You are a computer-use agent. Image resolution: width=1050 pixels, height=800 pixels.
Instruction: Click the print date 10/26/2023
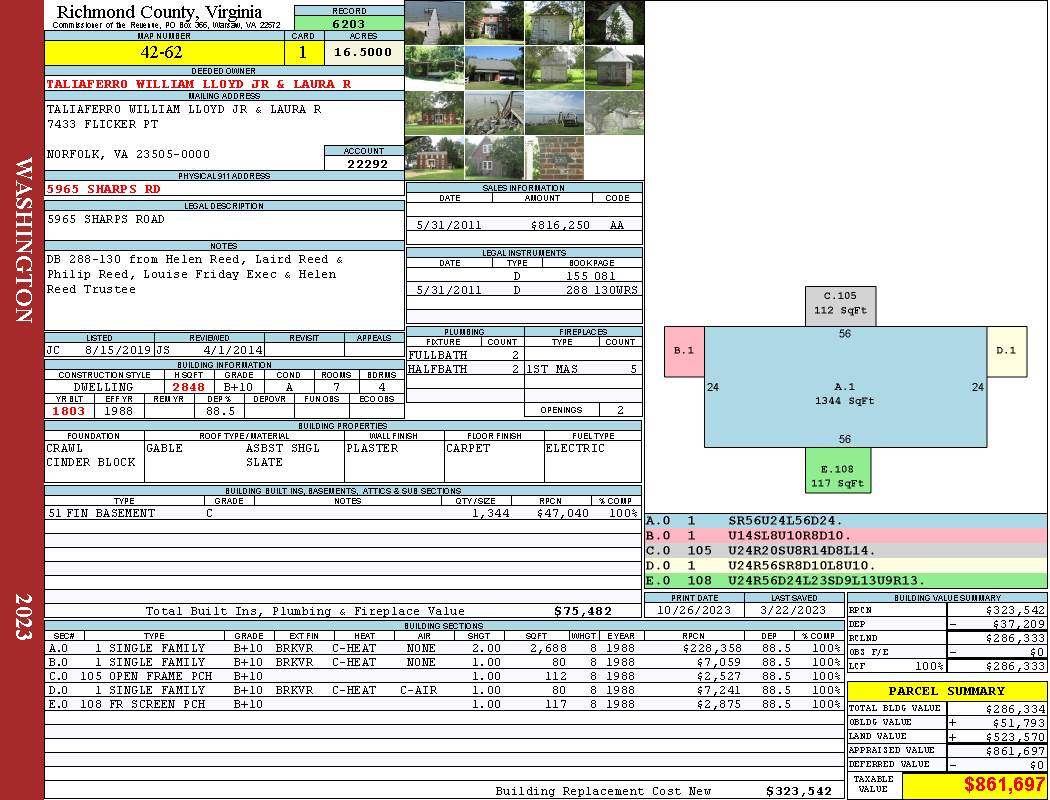694,610
